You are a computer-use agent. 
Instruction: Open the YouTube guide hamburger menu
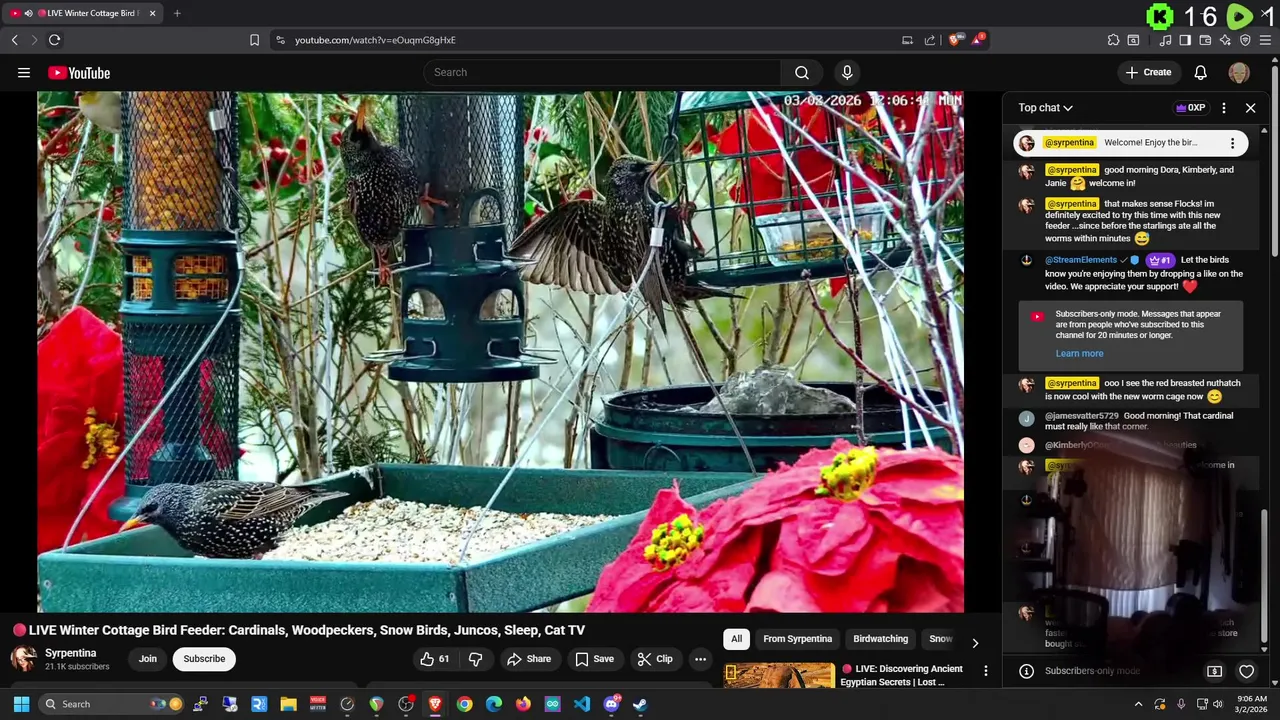(24, 72)
